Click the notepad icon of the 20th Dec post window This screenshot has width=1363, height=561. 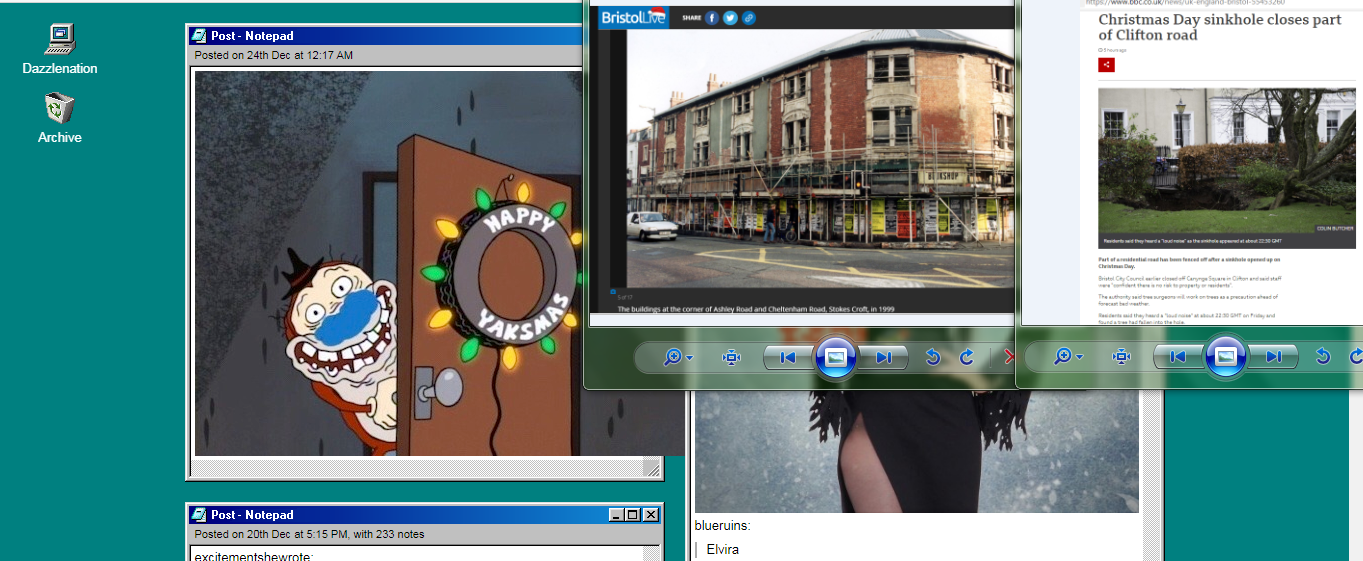(x=199, y=515)
